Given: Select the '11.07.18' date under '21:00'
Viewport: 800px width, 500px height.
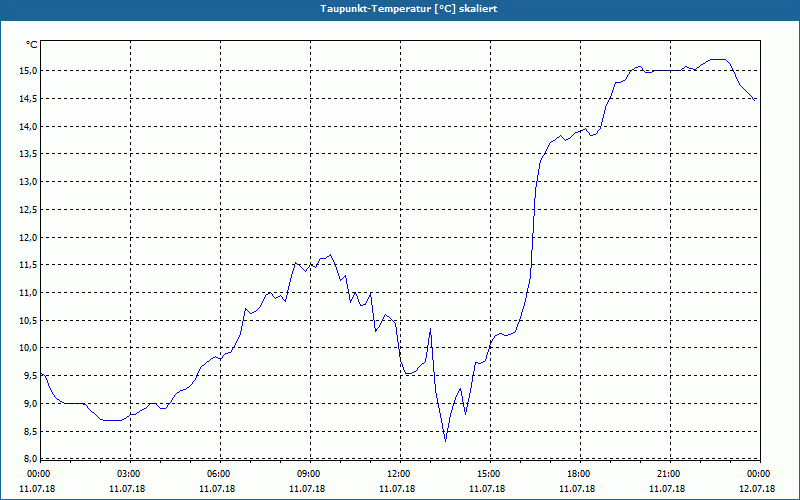Looking at the screenshot, I should click(668, 489).
